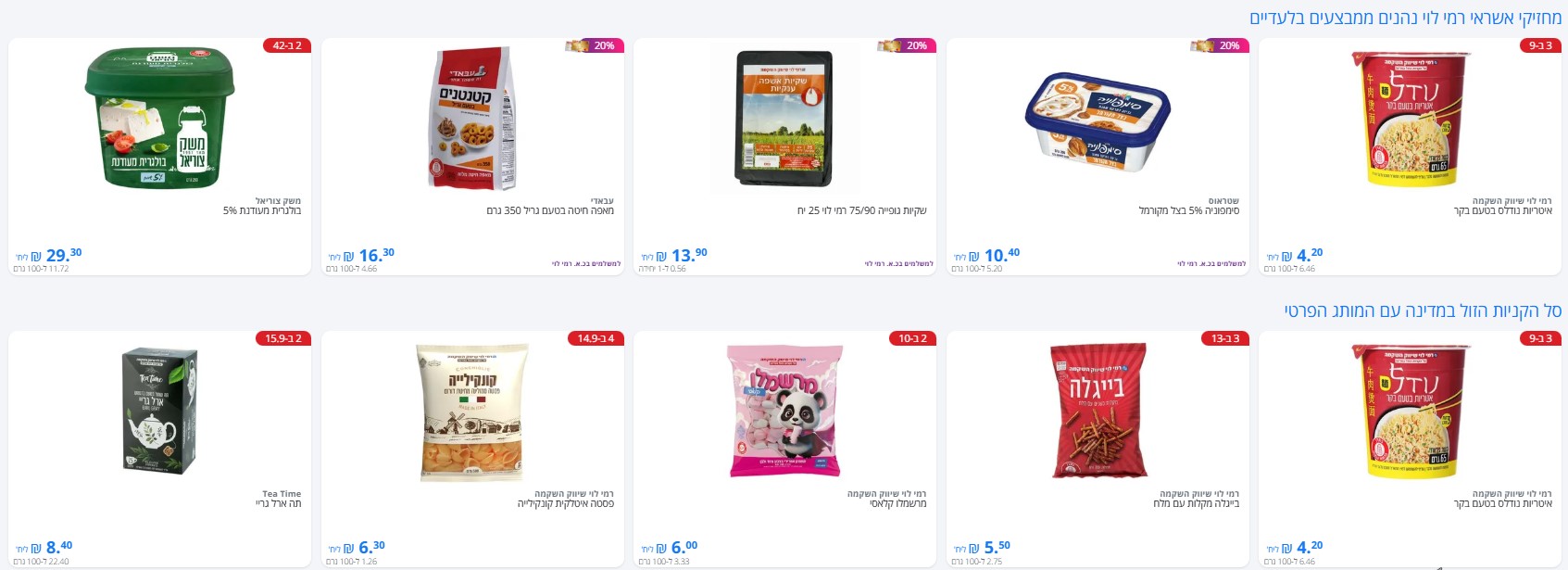
Task: Click the 2 for 15.9 tea promo badge
Action: 283,338
